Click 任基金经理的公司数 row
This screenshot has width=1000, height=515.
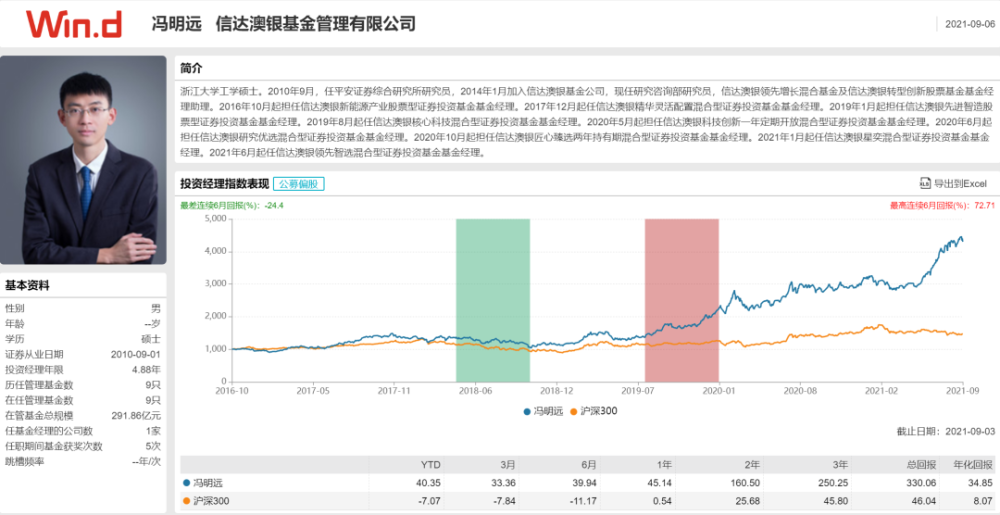(x=83, y=431)
